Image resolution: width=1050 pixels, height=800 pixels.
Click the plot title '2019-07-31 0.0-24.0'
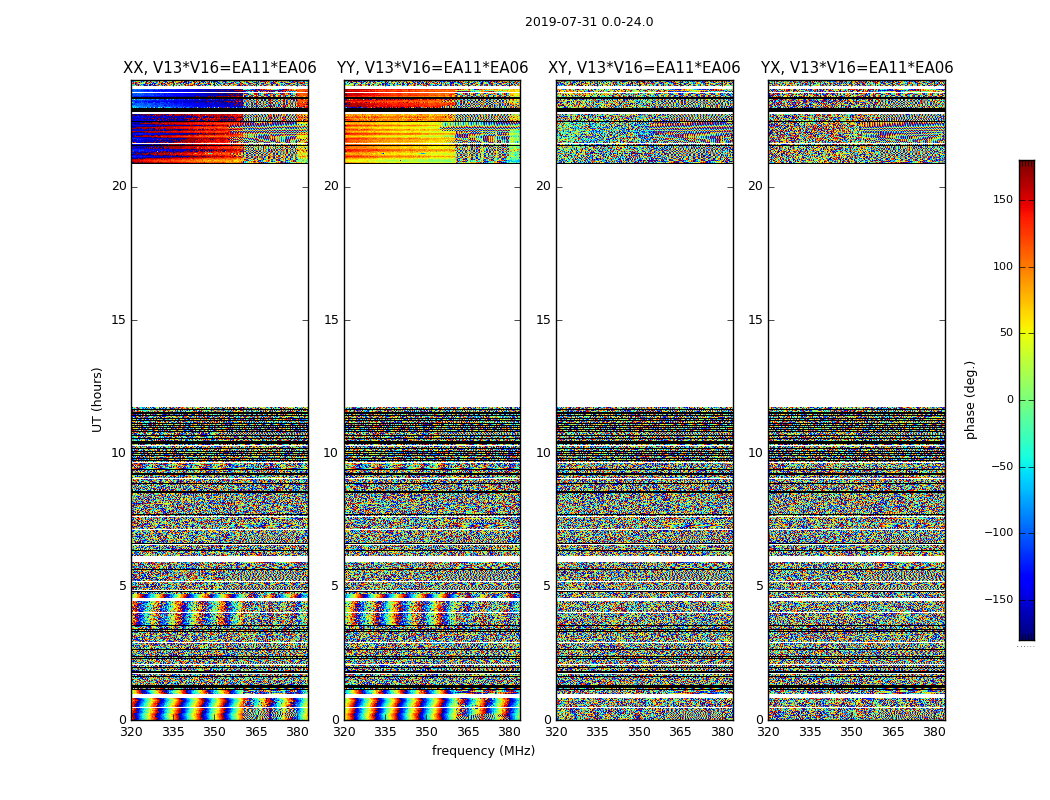click(589, 22)
